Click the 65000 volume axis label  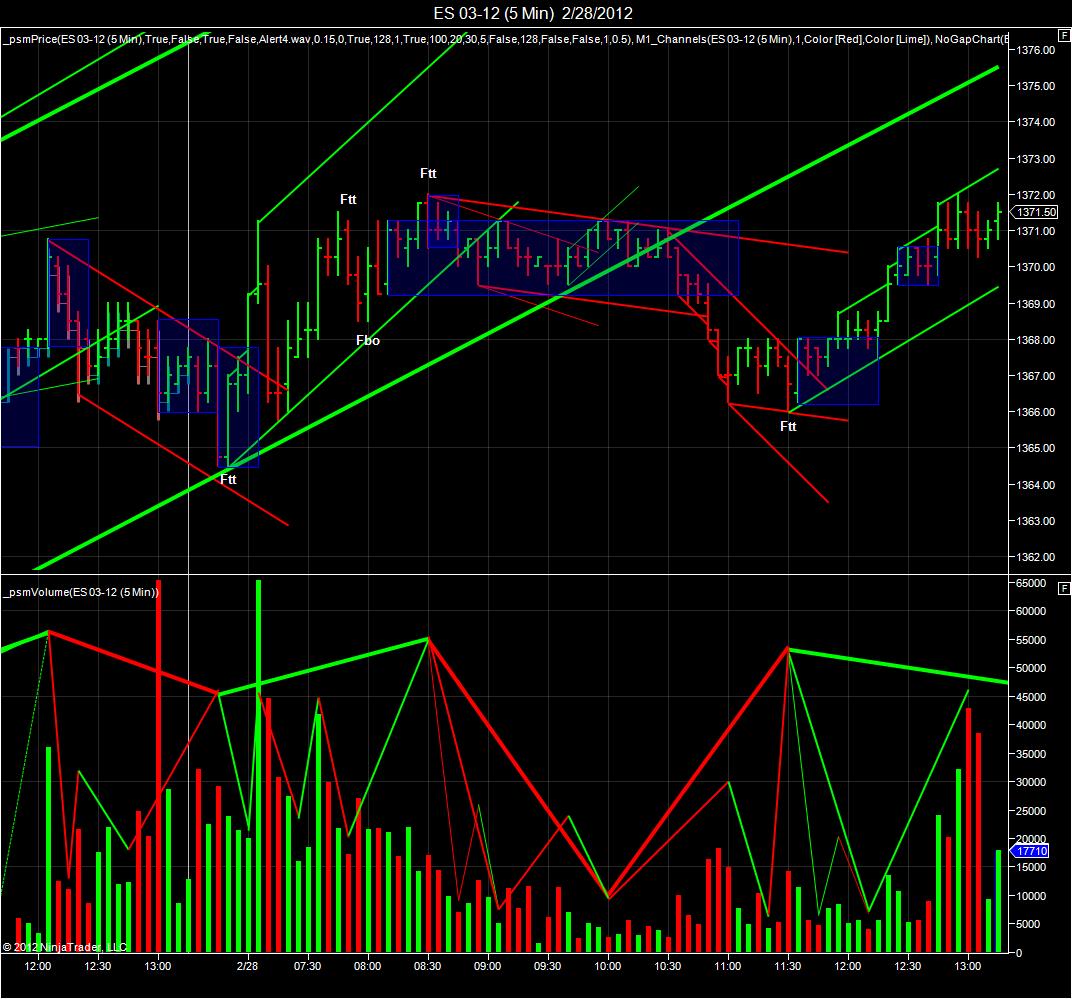(1032, 583)
